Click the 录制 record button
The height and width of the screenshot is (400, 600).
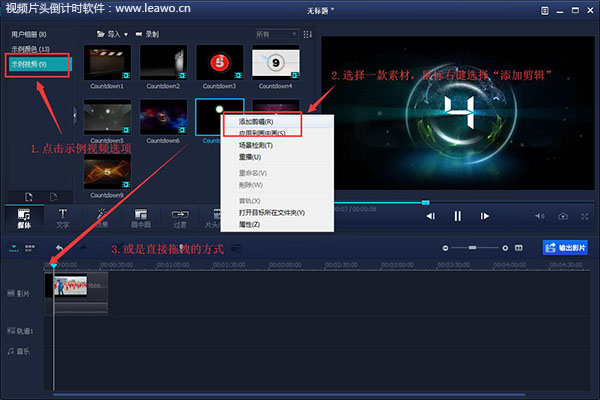(147, 34)
